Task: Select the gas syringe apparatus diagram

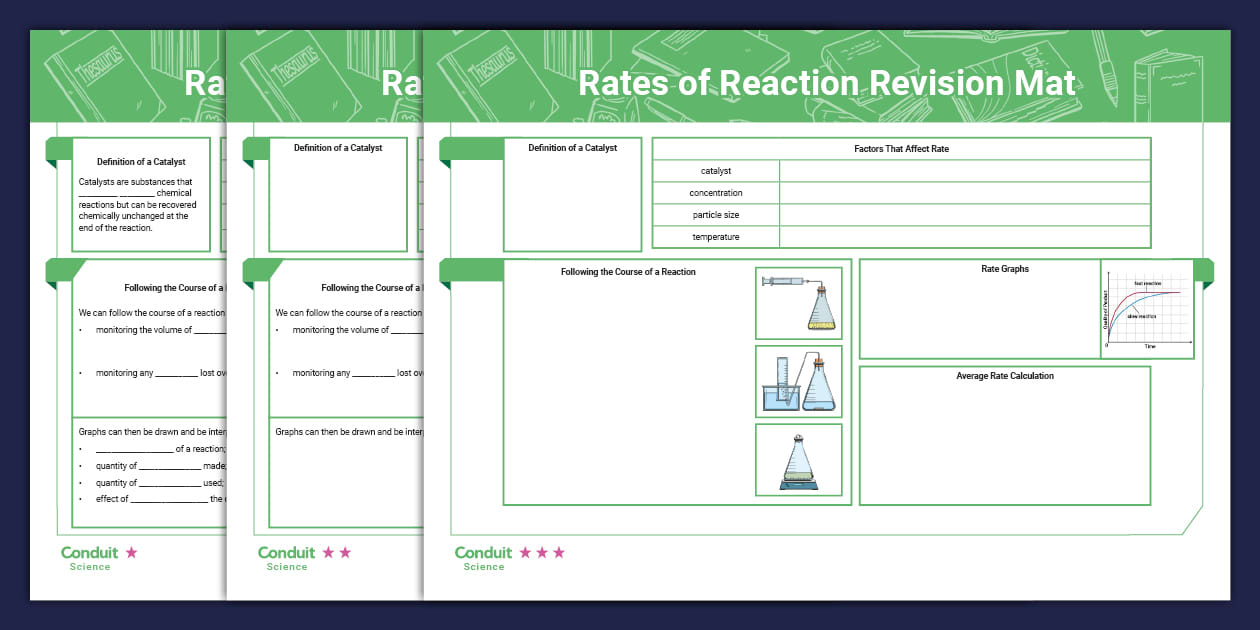Action: pyautogui.click(x=798, y=302)
